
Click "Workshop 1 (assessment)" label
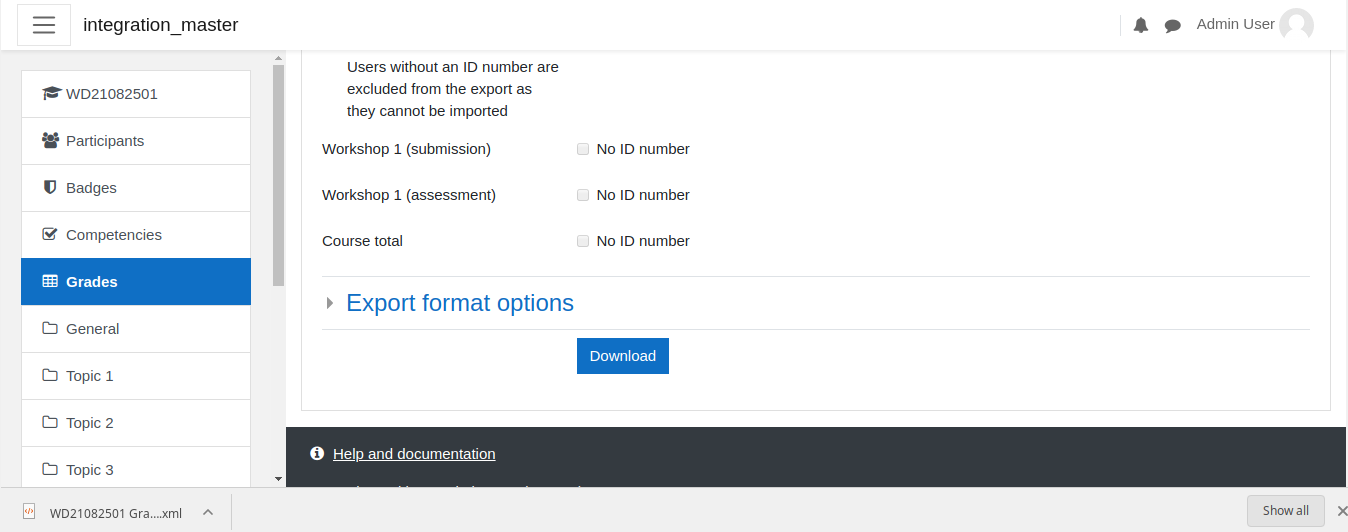[x=409, y=195]
